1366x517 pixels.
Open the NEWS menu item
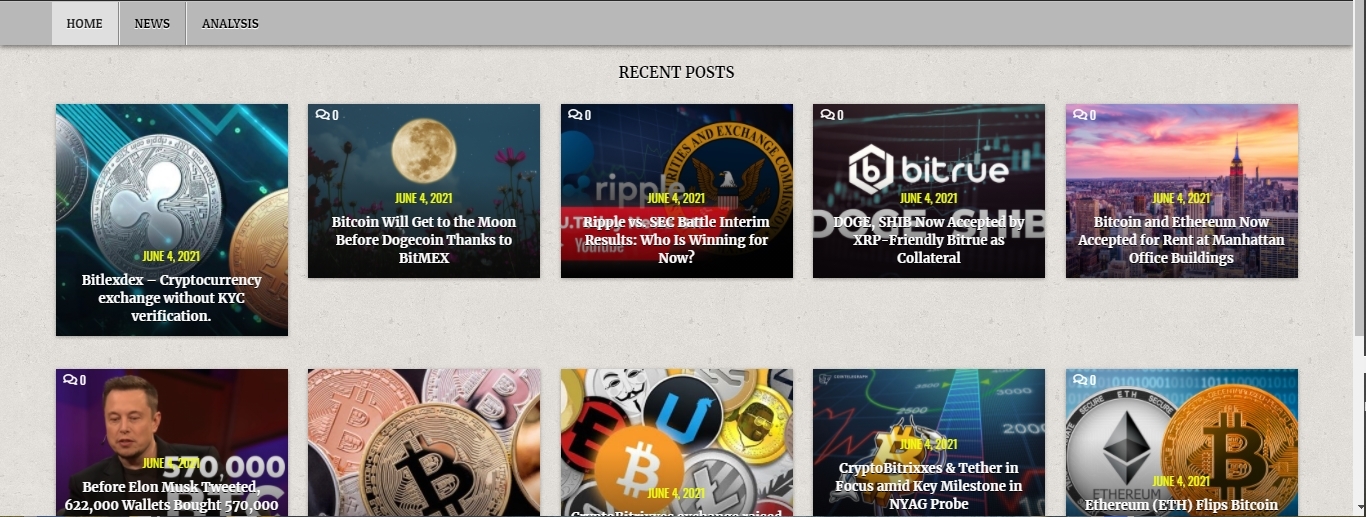click(x=152, y=23)
